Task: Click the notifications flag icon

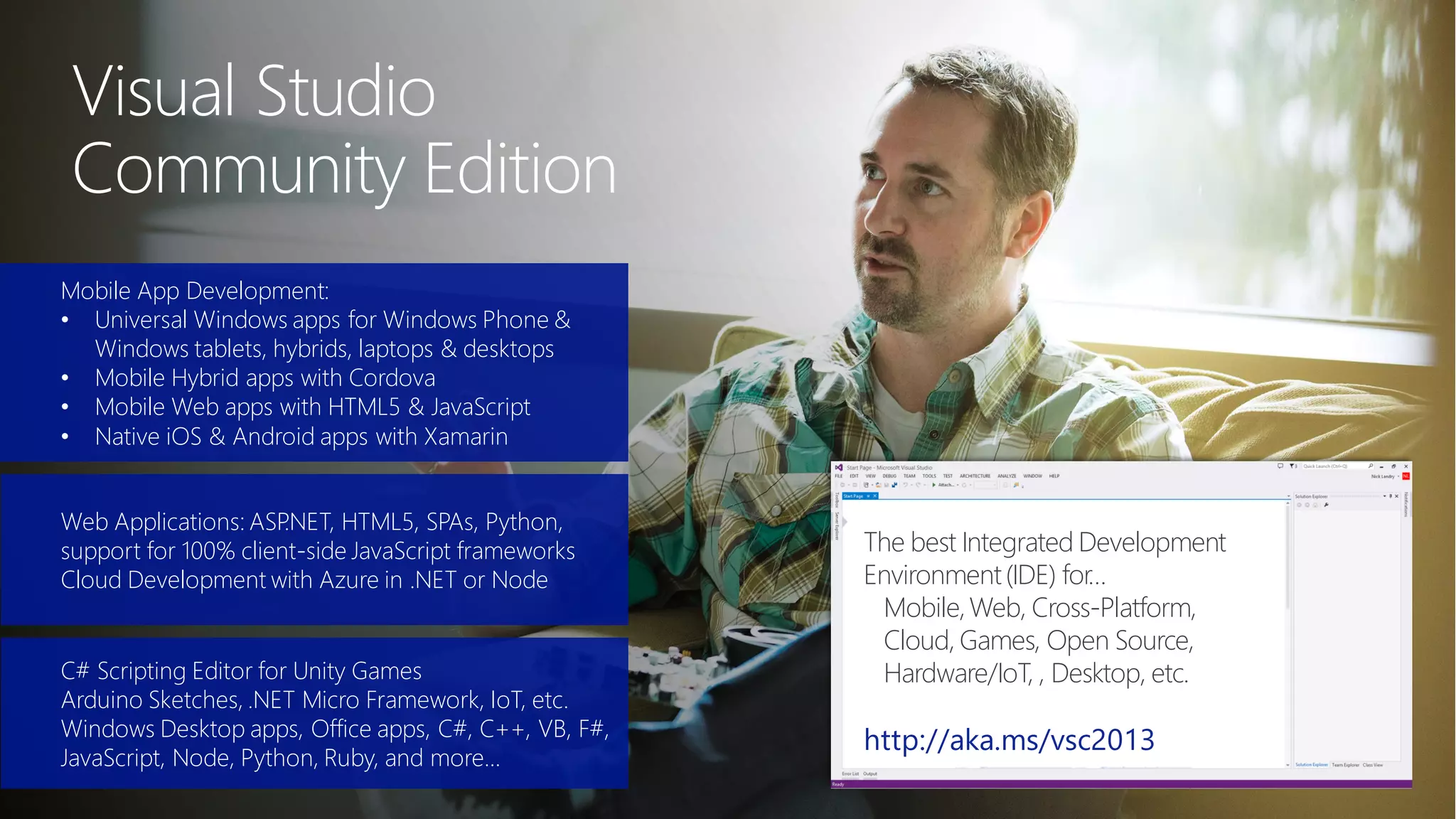Action: tap(1292, 466)
